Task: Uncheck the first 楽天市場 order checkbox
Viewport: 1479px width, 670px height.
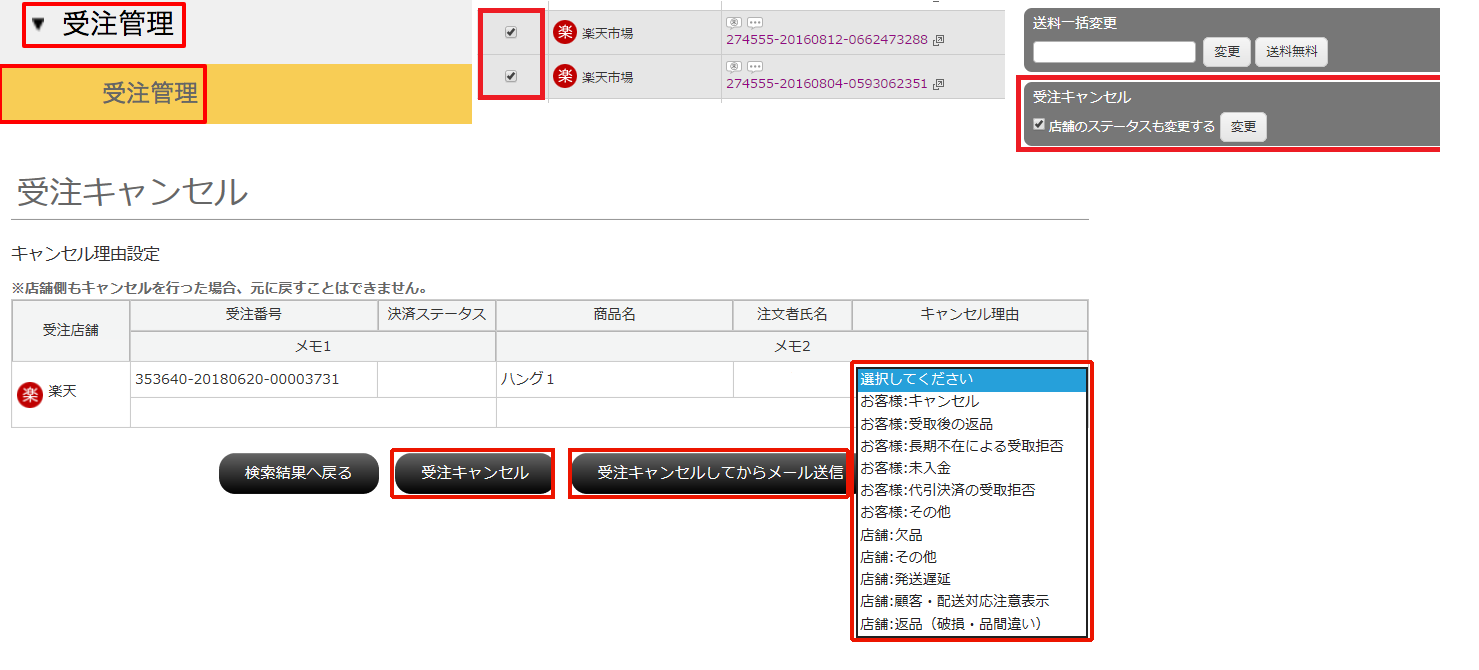Action: [x=511, y=32]
